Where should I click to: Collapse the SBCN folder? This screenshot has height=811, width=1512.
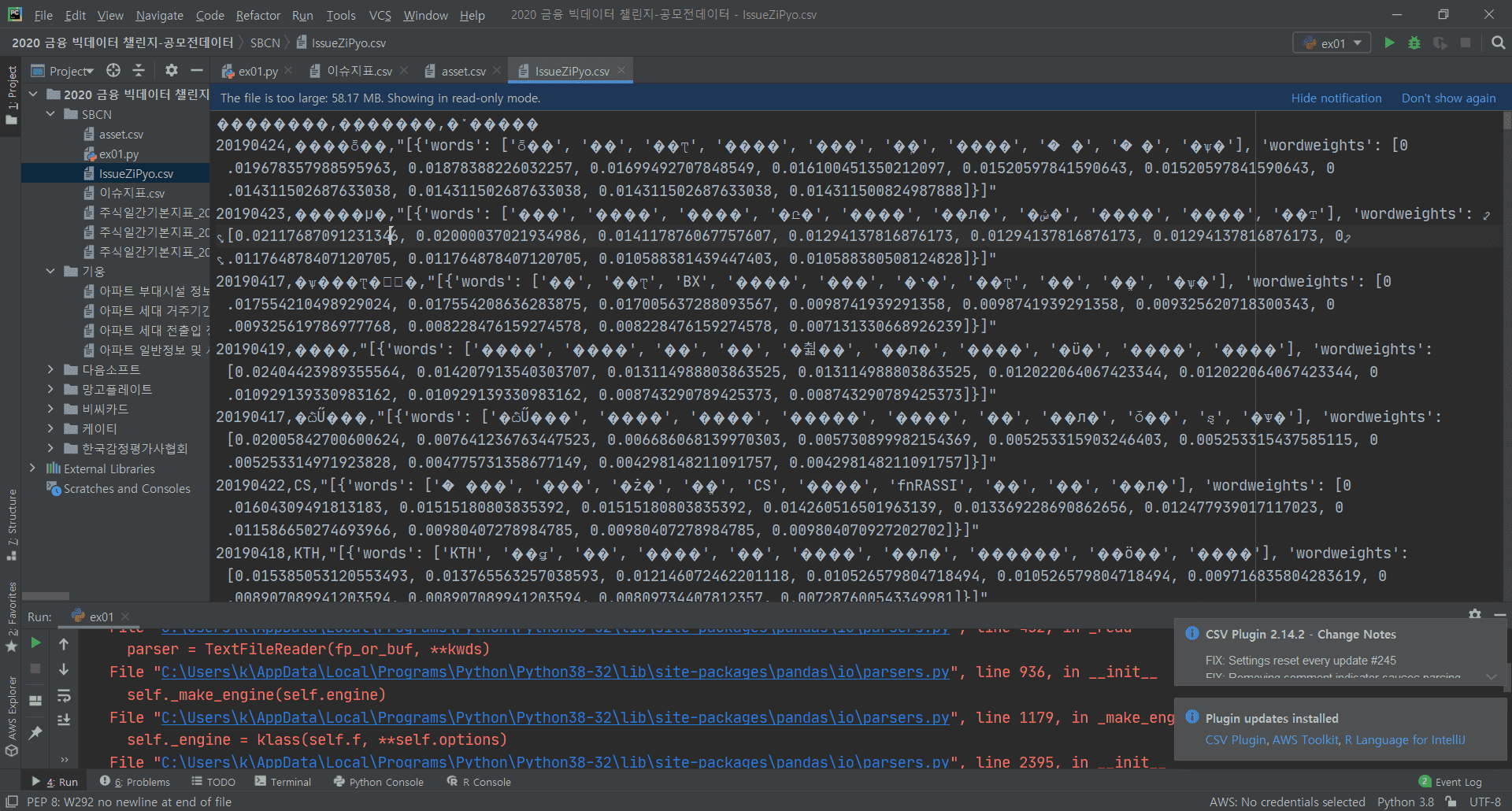coord(50,114)
